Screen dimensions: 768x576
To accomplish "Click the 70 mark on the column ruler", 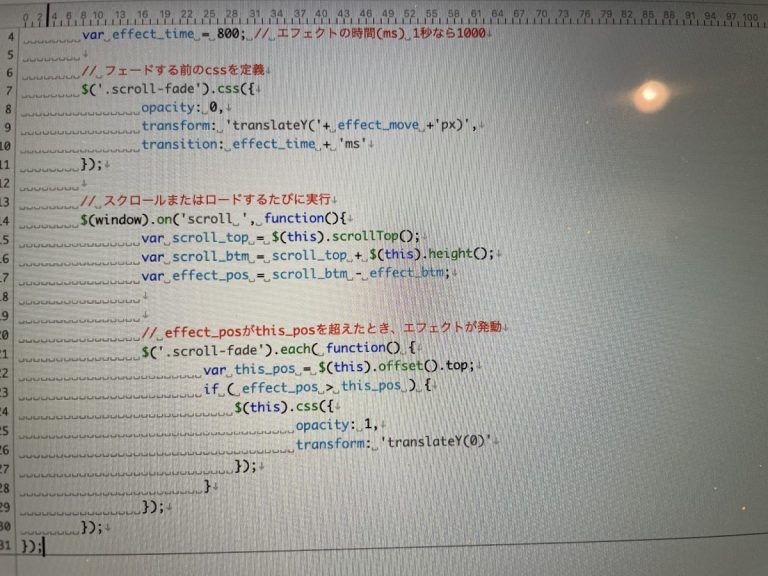I will [541, 14].
